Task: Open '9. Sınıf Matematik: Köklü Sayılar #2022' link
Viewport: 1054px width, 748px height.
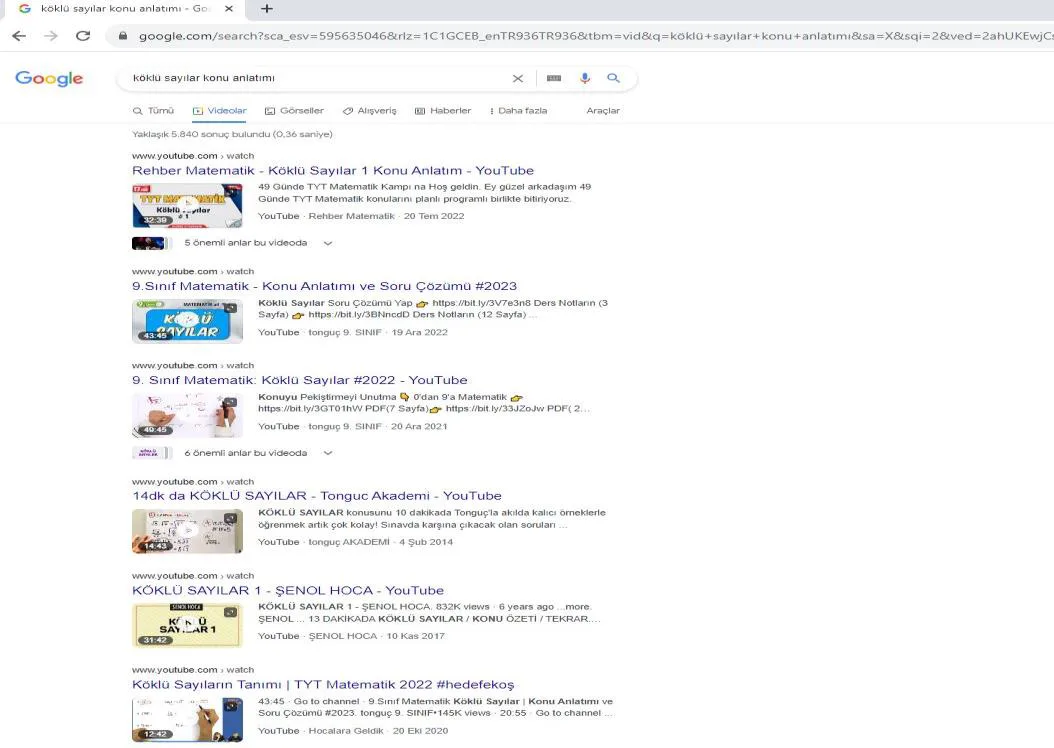Action: click(x=300, y=380)
